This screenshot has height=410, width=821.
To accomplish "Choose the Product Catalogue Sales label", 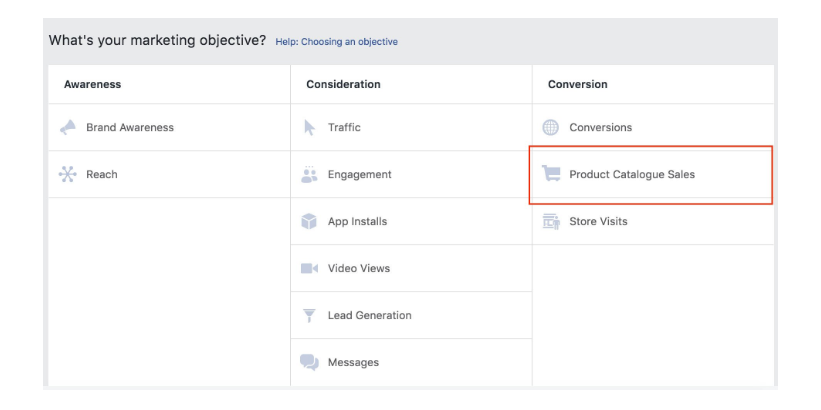I will point(632,174).
